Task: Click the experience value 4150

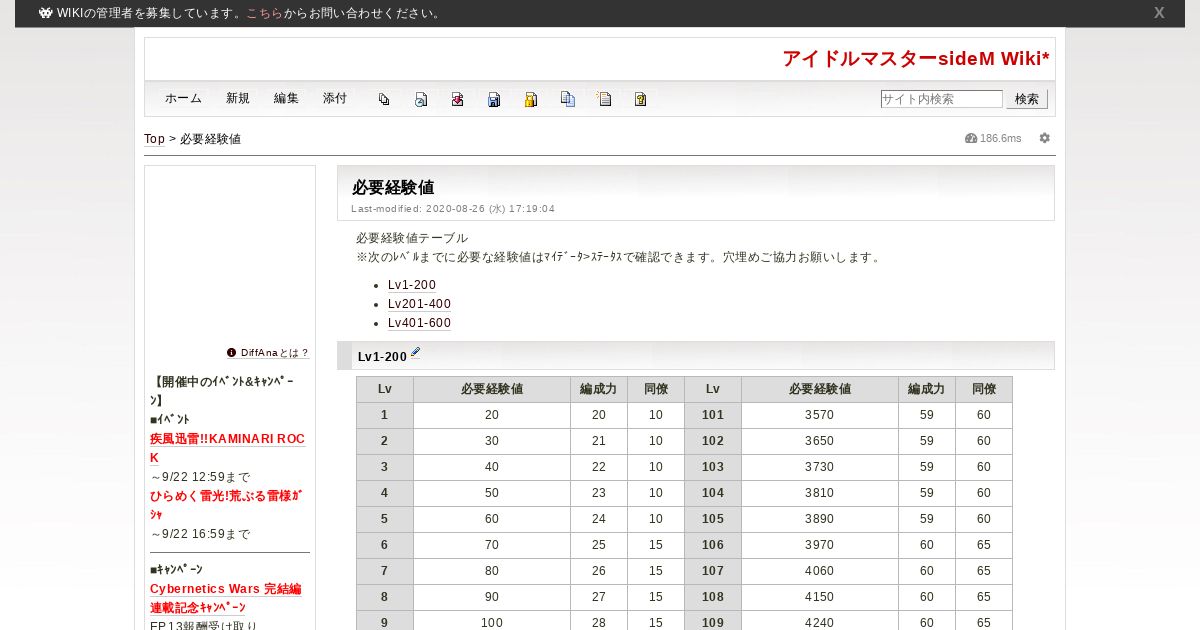Action: coord(820,597)
